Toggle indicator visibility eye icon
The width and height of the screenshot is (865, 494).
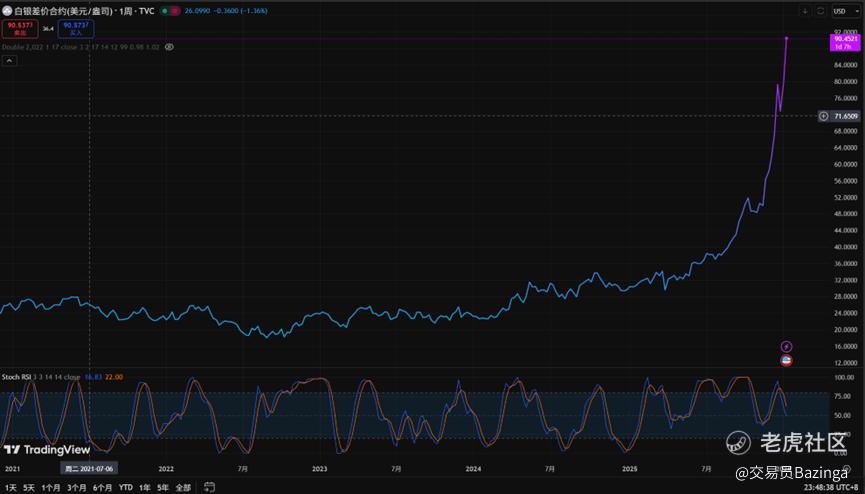pyautogui.click(x=169, y=47)
